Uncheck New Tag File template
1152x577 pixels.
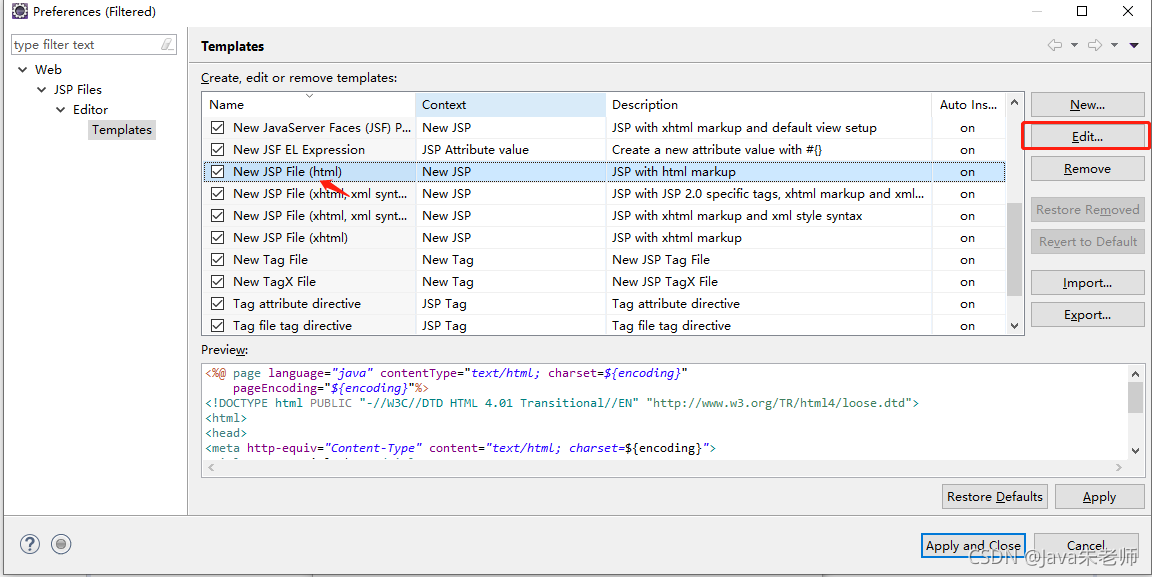tap(217, 259)
